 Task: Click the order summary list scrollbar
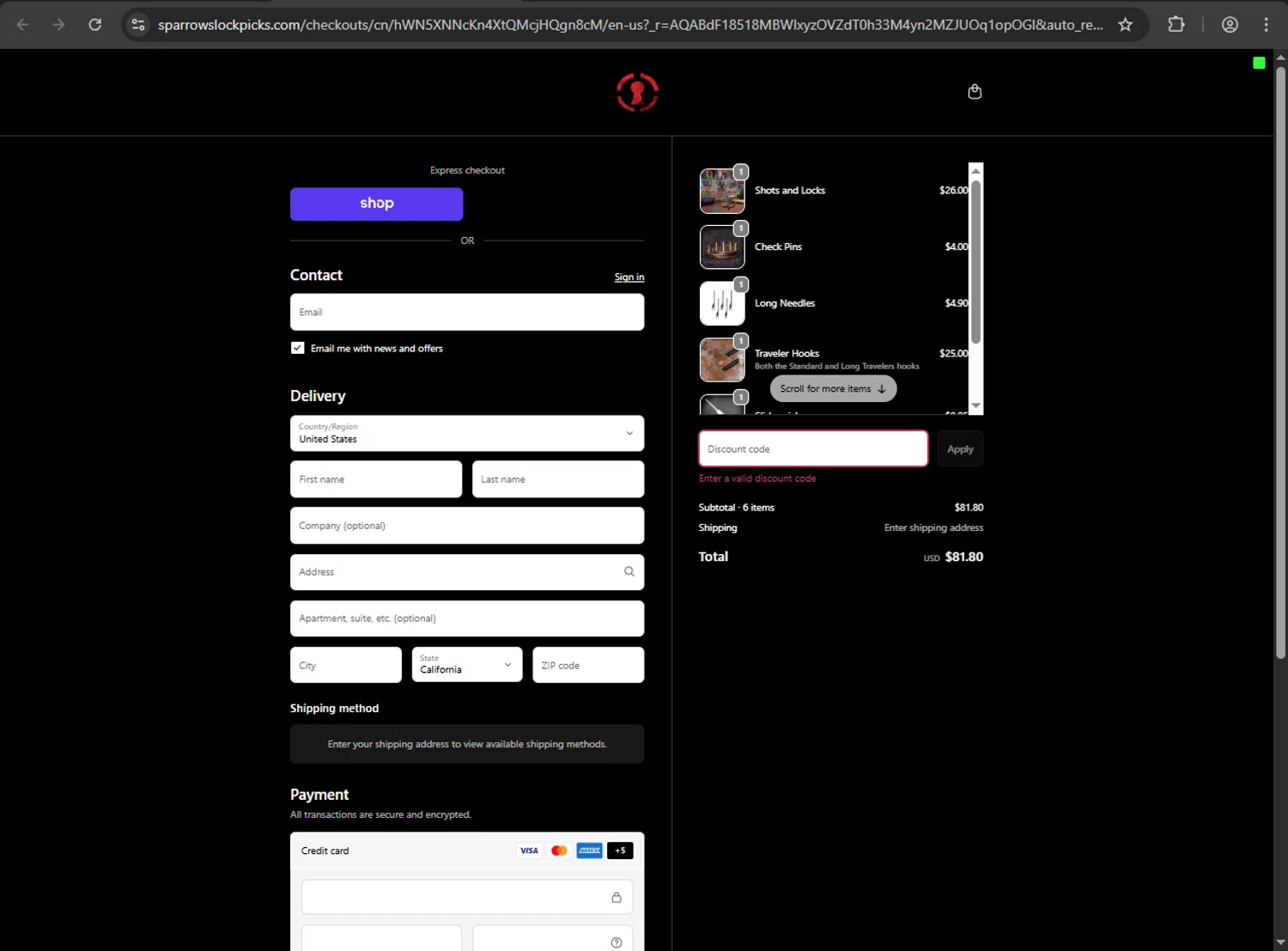click(975, 262)
